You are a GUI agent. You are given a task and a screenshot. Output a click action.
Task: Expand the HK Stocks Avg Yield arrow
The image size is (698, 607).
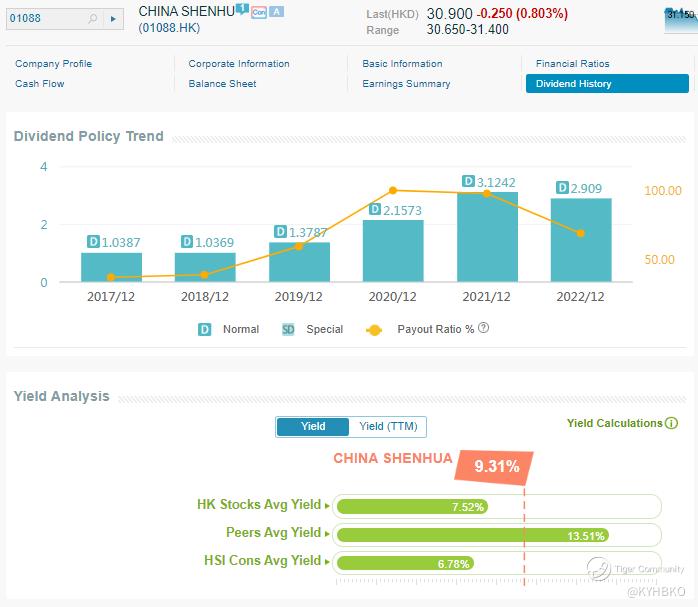pos(327,506)
